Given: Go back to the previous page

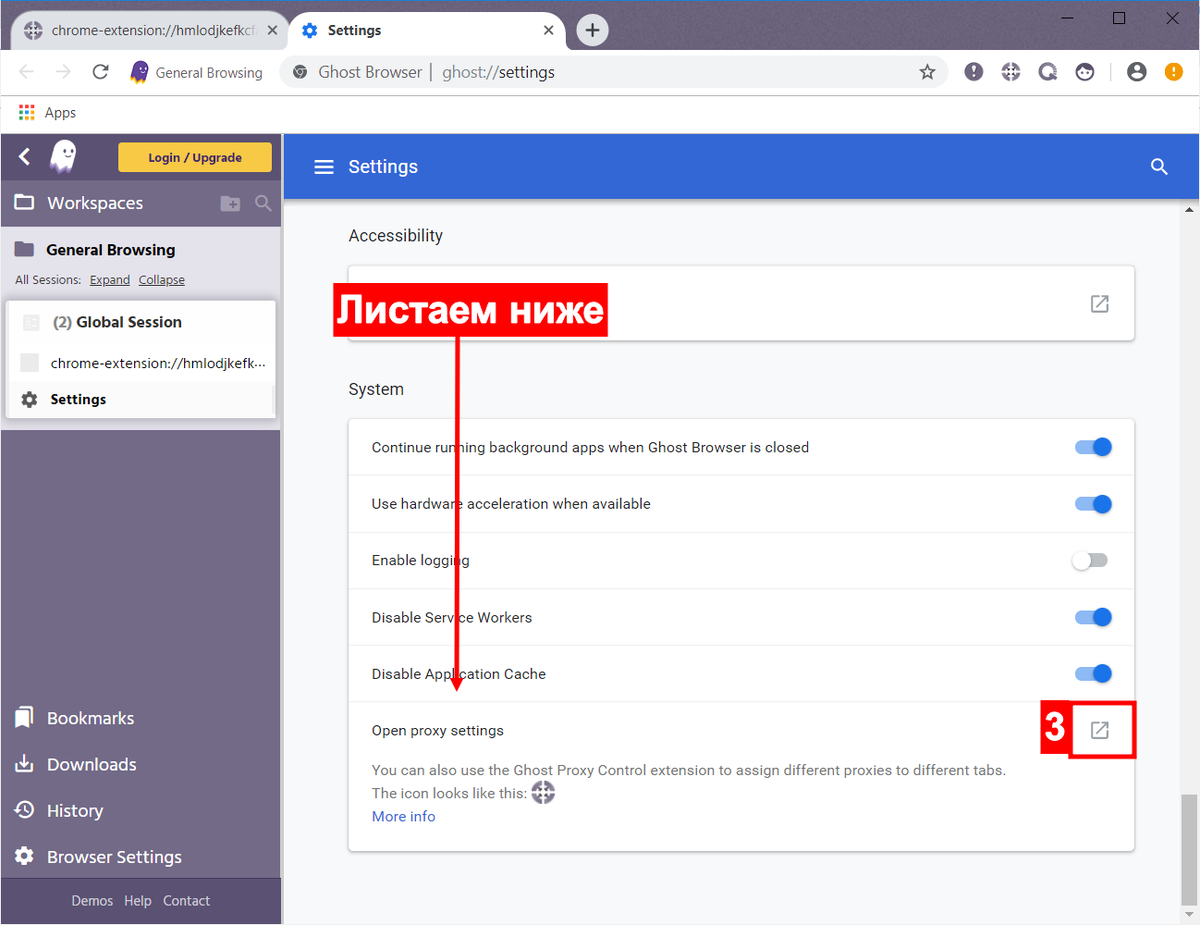Looking at the screenshot, I should pyautogui.click(x=27, y=72).
